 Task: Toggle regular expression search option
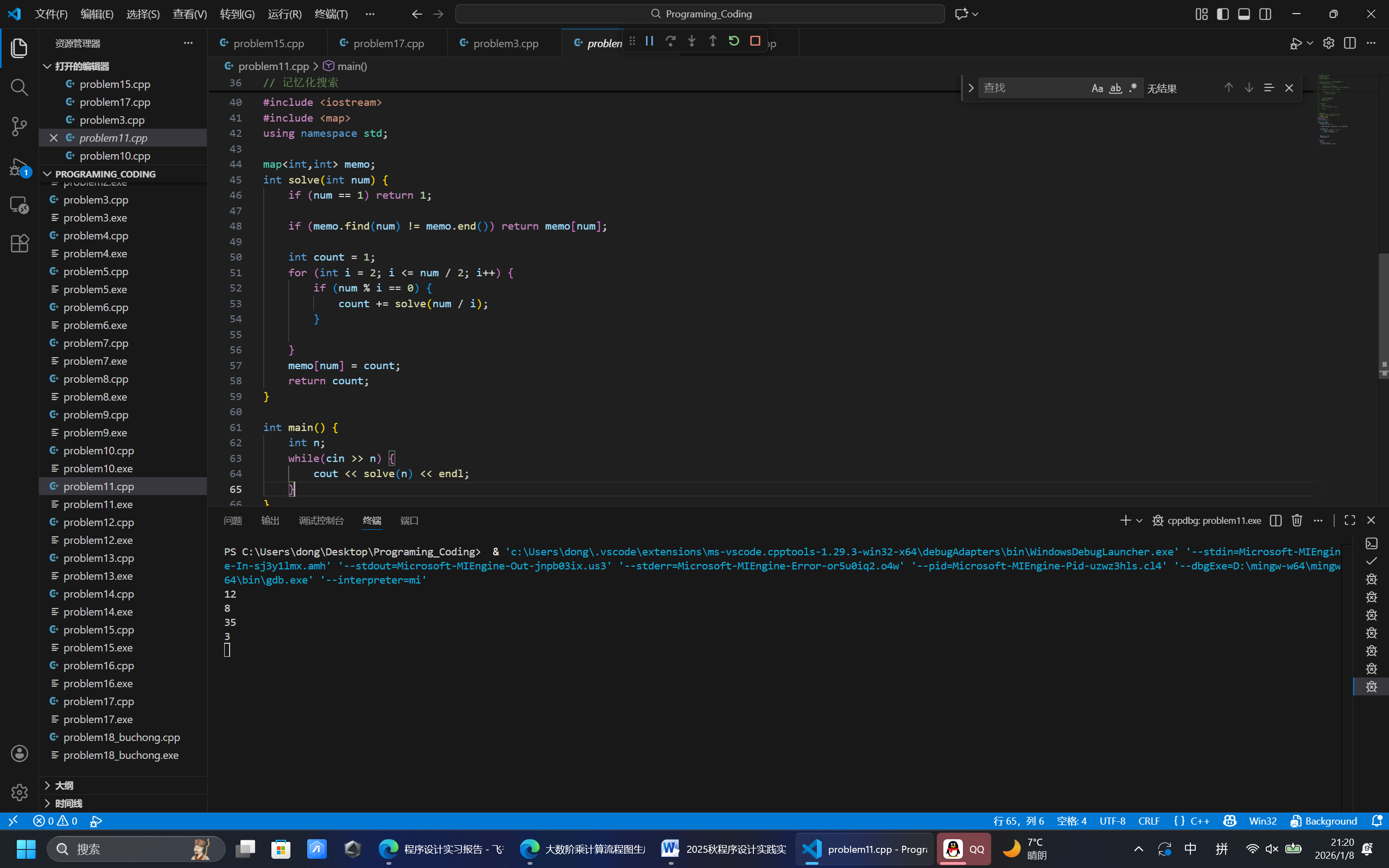point(1133,88)
